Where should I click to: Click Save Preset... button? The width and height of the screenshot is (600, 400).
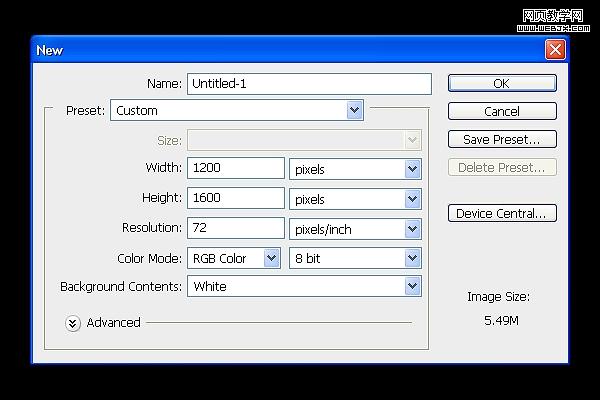(502, 139)
